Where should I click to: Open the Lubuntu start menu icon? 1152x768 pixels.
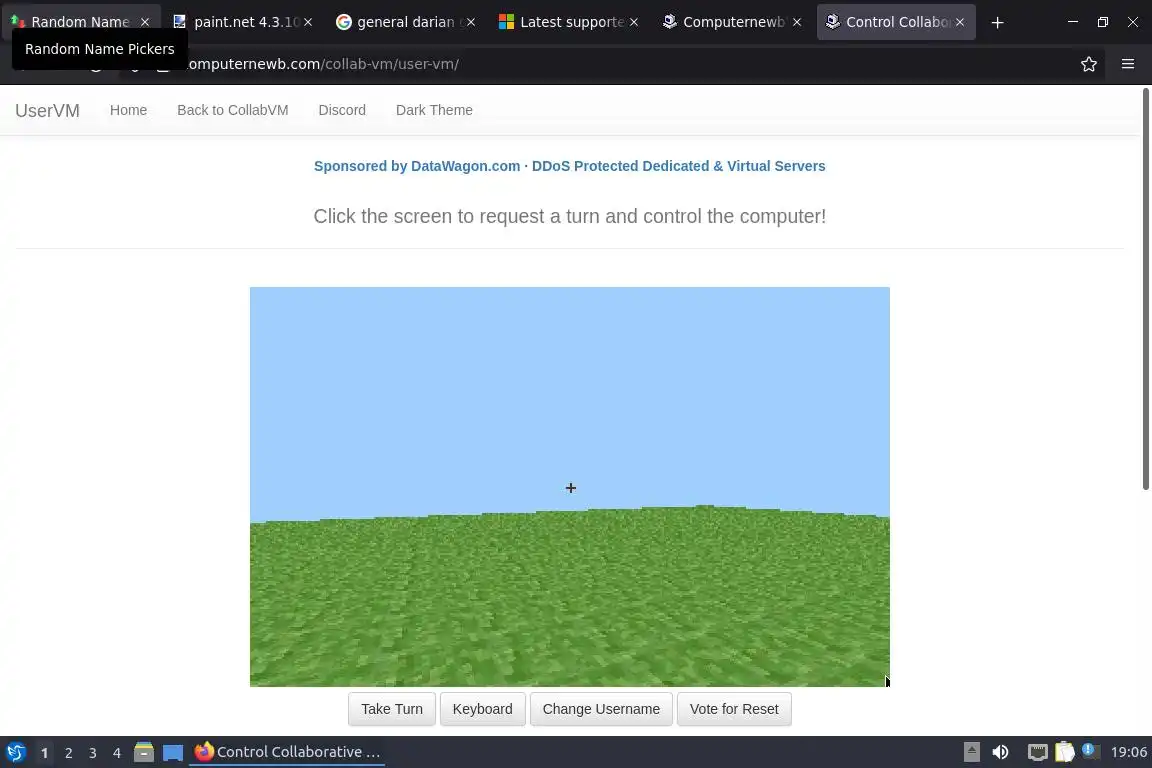(16, 752)
